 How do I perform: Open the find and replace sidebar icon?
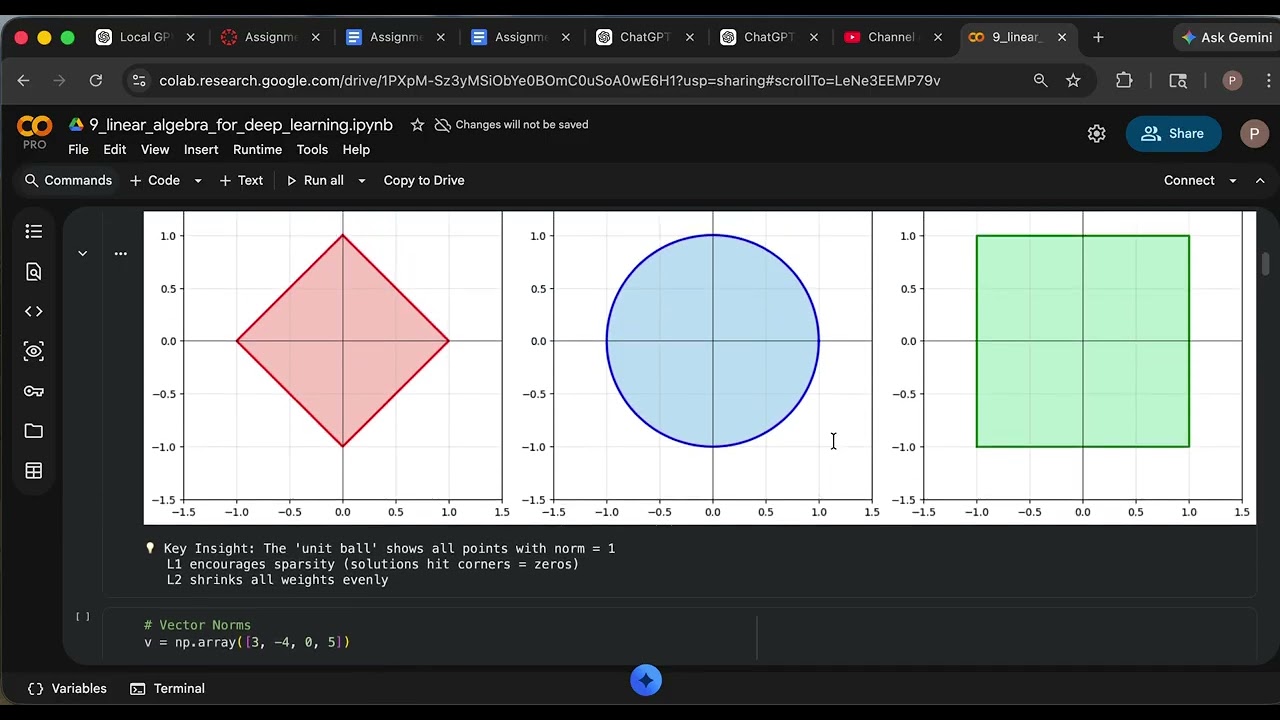click(x=34, y=271)
